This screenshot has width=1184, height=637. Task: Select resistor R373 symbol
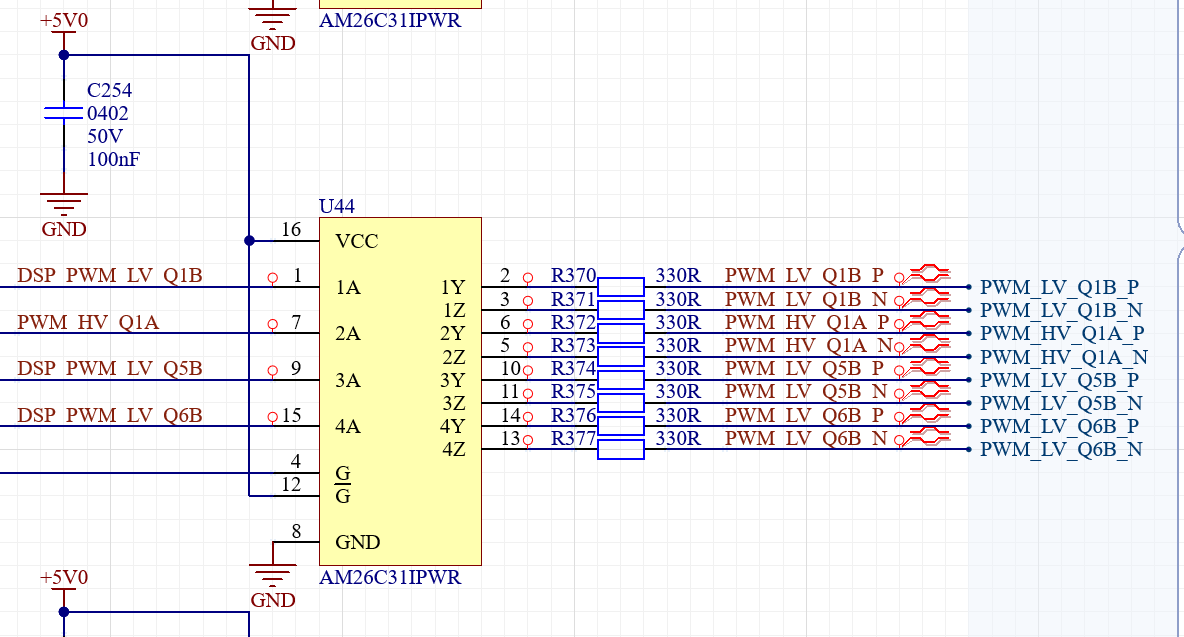(x=621, y=356)
